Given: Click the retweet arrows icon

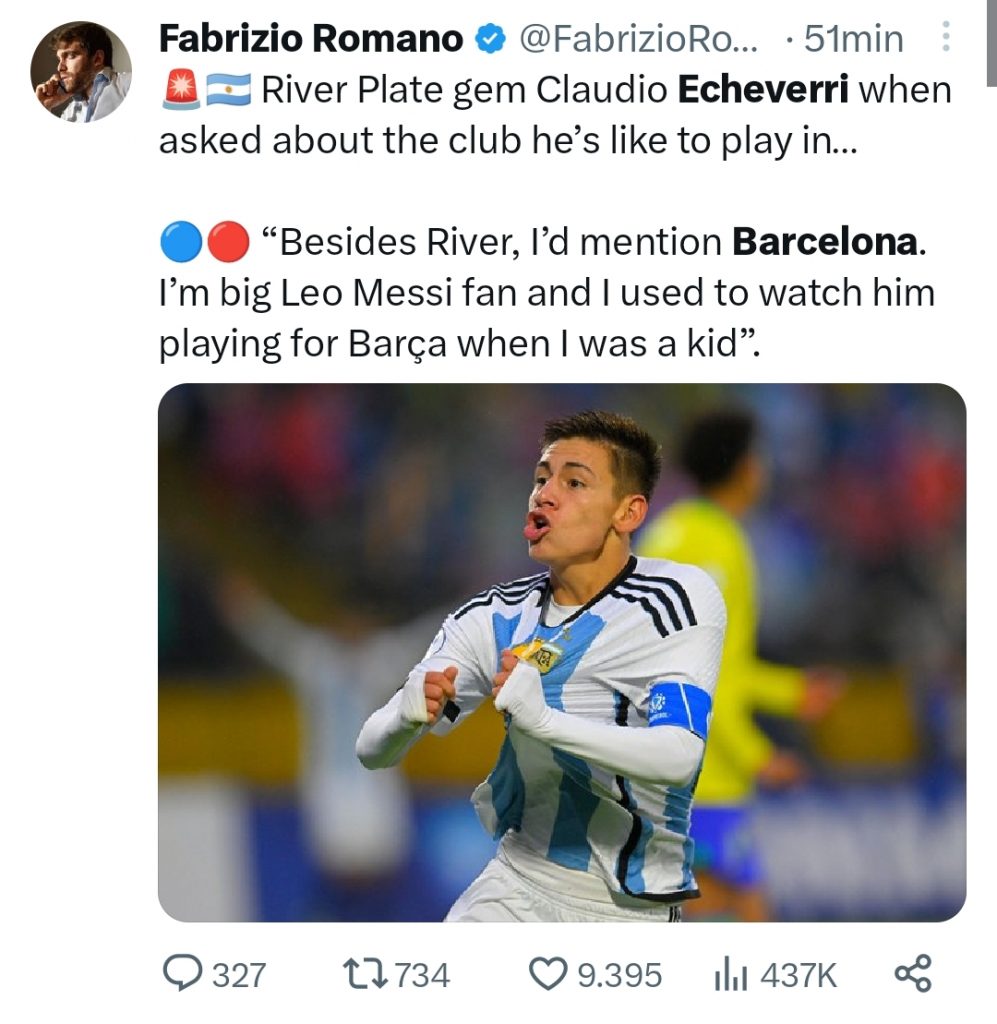Looking at the screenshot, I should click(x=361, y=974).
